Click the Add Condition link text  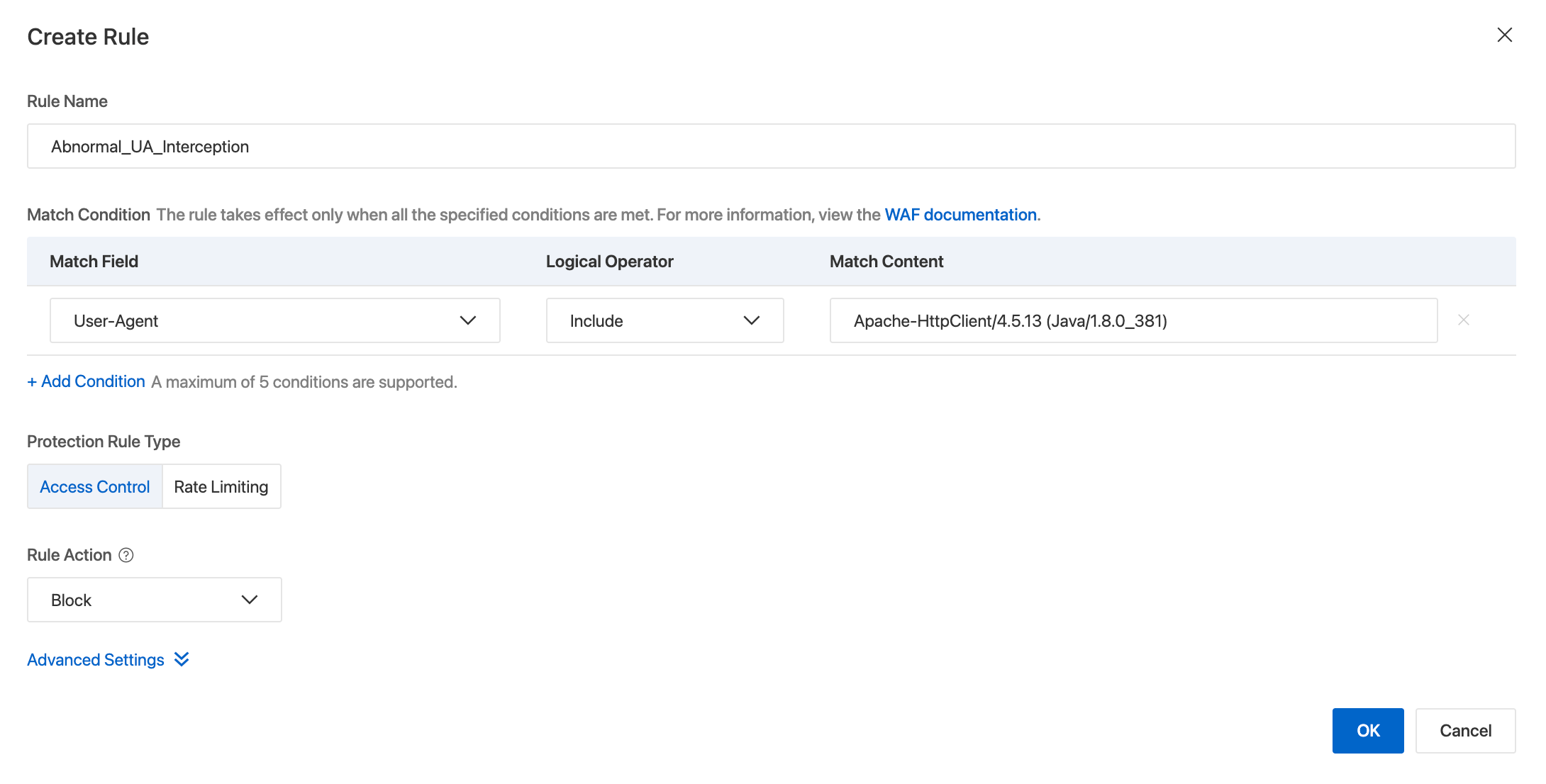point(93,381)
